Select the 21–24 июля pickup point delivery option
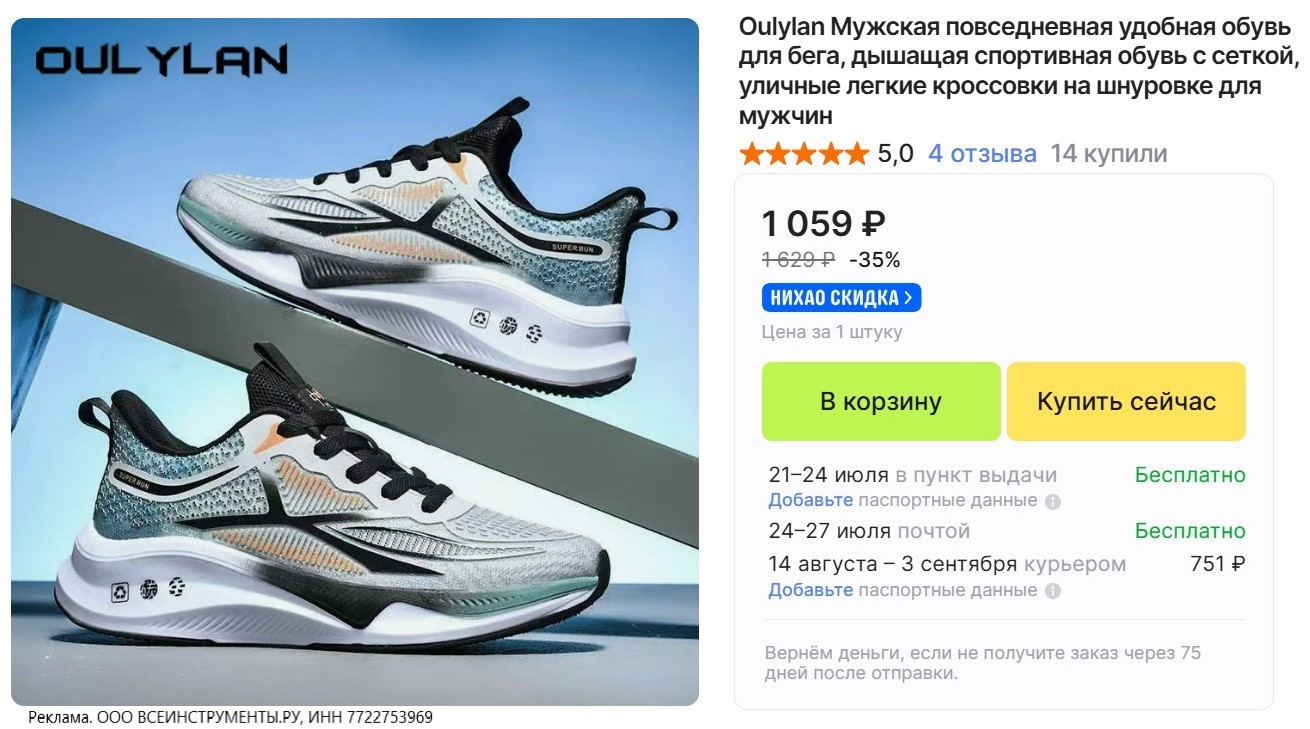Viewport: 1310px width, 729px height. pos(1007,475)
